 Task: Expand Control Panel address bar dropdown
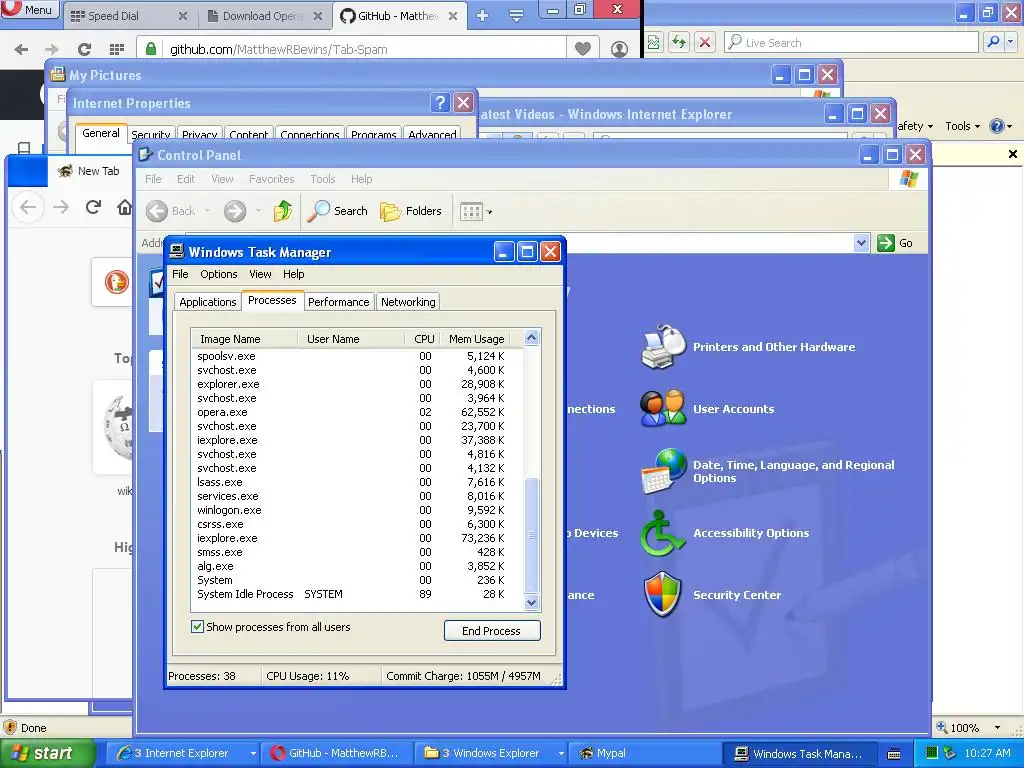pyautogui.click(x=861, y=243)
